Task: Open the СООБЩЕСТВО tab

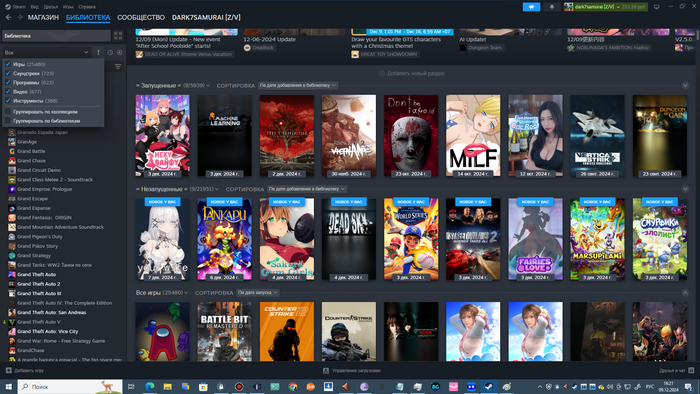Action: point(141,17)
